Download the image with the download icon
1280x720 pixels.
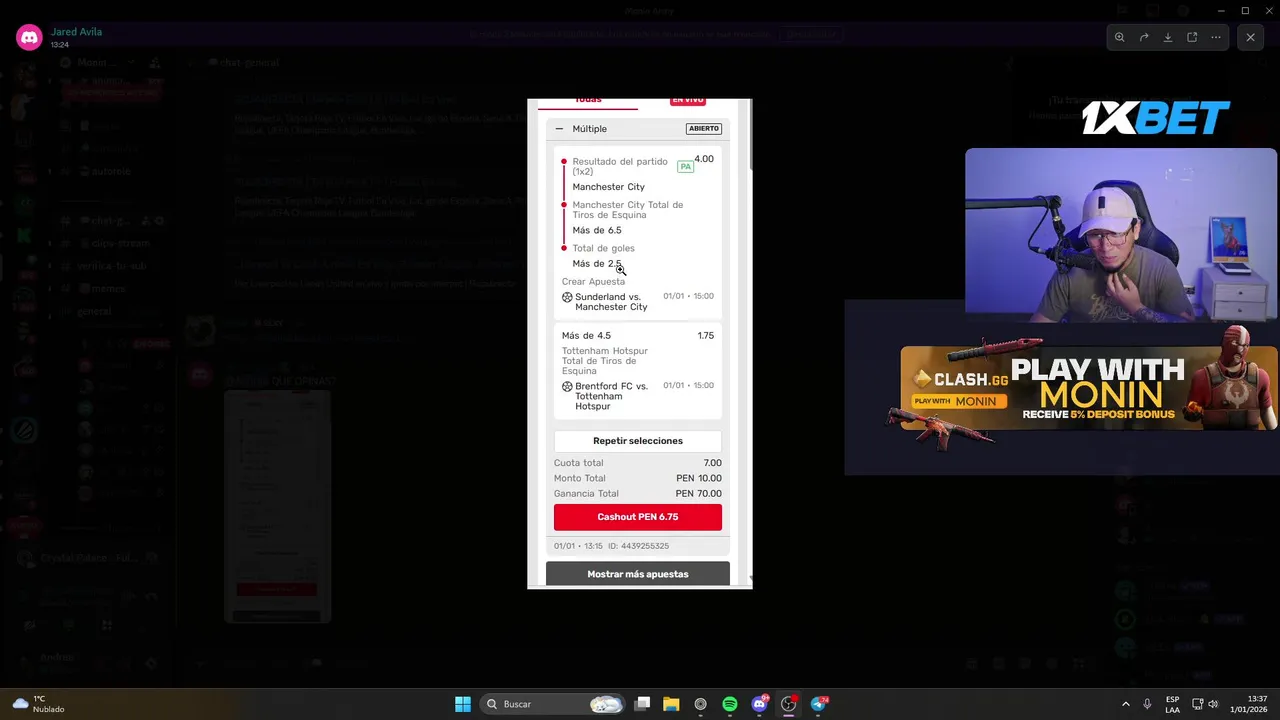(x=1168, y=37)
